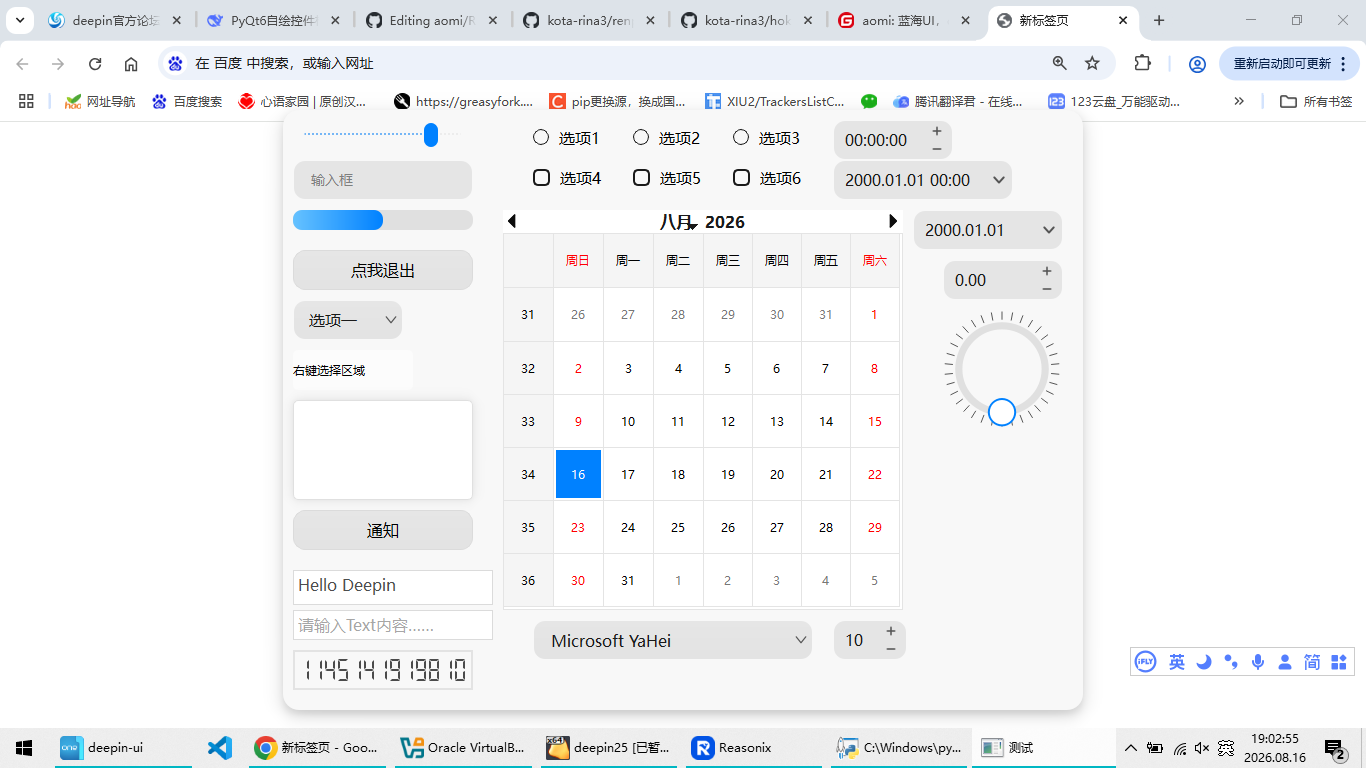Open Windows Start menu
Image resolution: width=1366 pixels, height=768 pixels.
[24, 748]
